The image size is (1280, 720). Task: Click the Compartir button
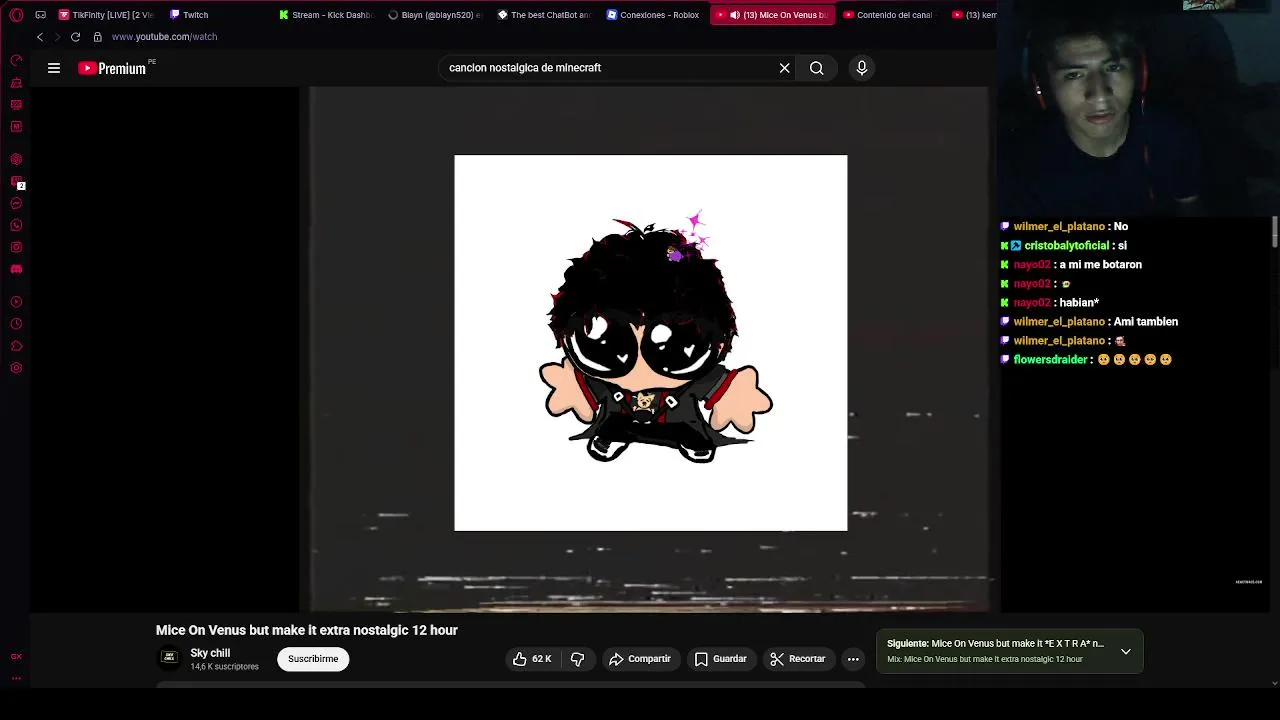(640, 659)
